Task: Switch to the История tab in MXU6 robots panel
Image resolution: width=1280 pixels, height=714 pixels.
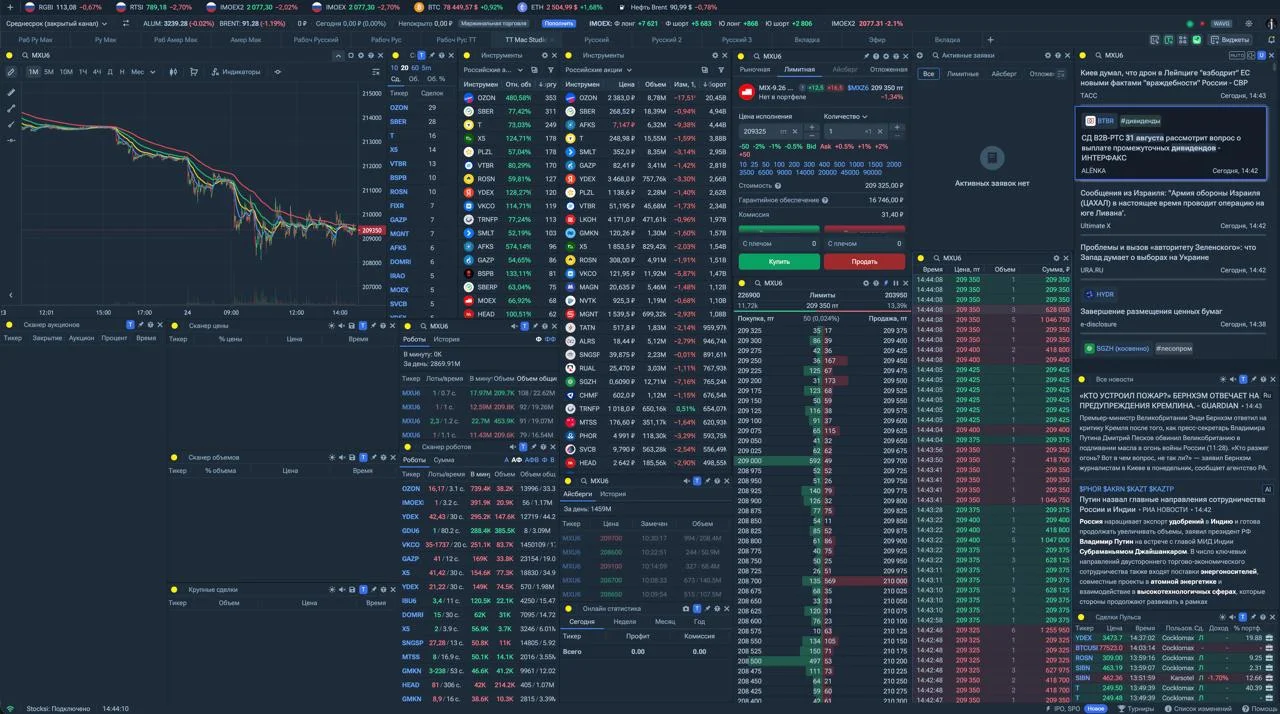Action: pyautogui.click(x=446, y=339)
